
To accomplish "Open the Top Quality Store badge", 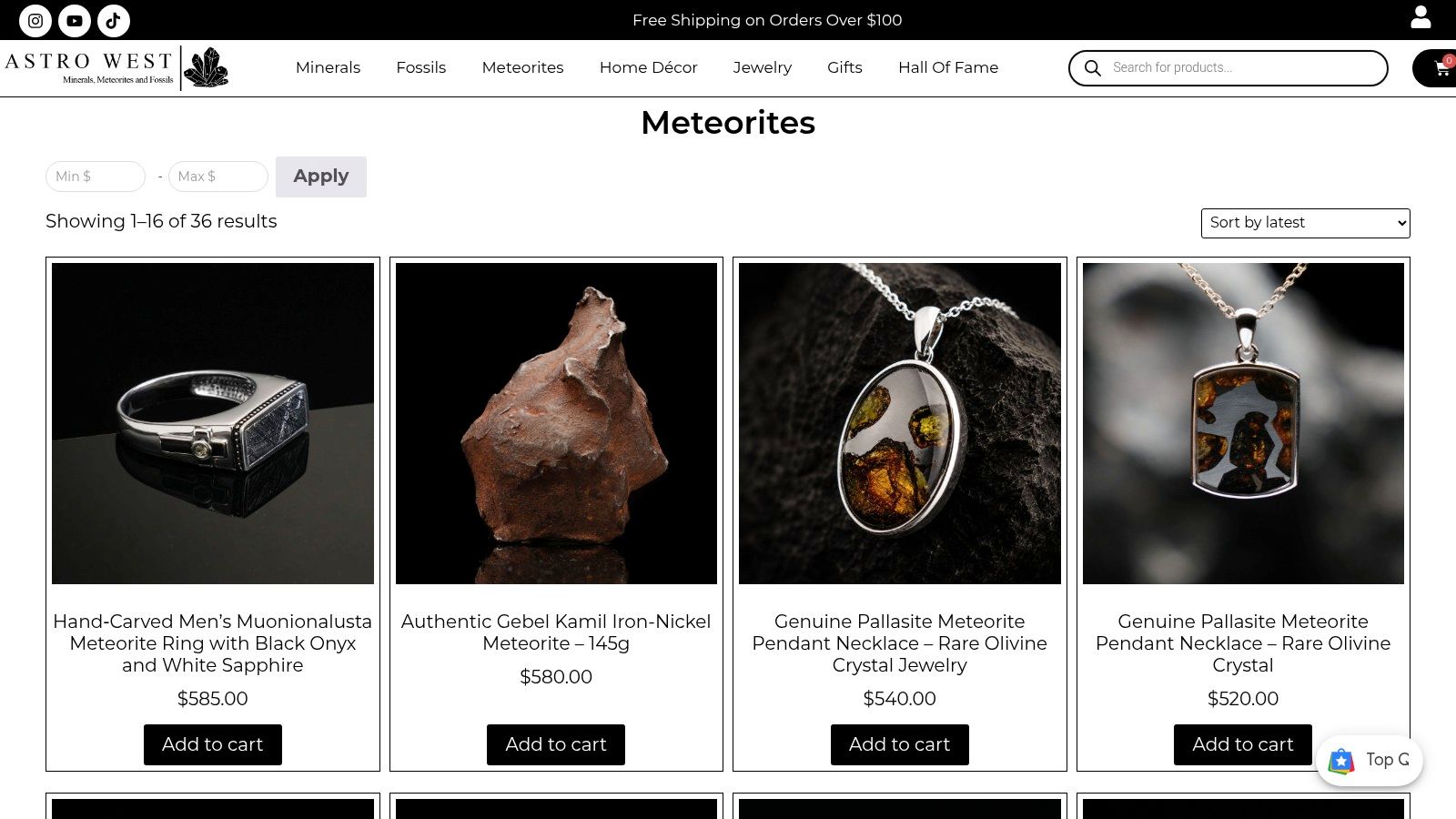I will click(x=1370, y=760).
